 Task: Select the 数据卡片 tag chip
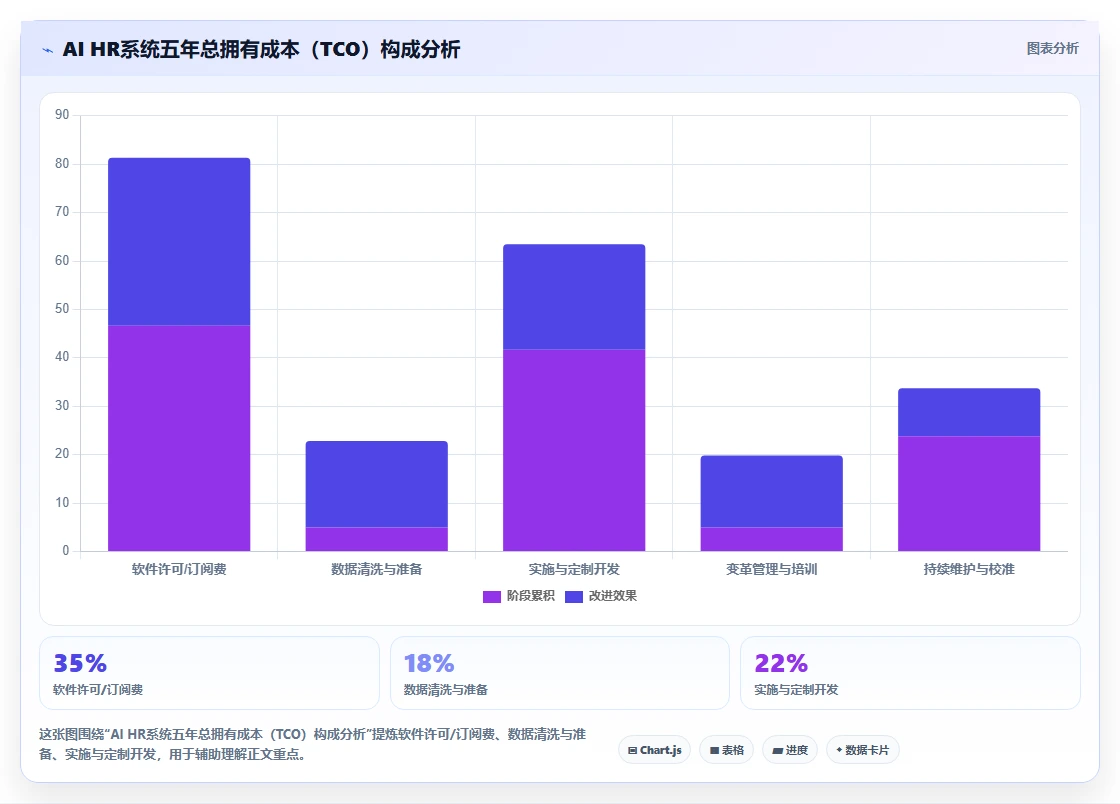(863, 750)
